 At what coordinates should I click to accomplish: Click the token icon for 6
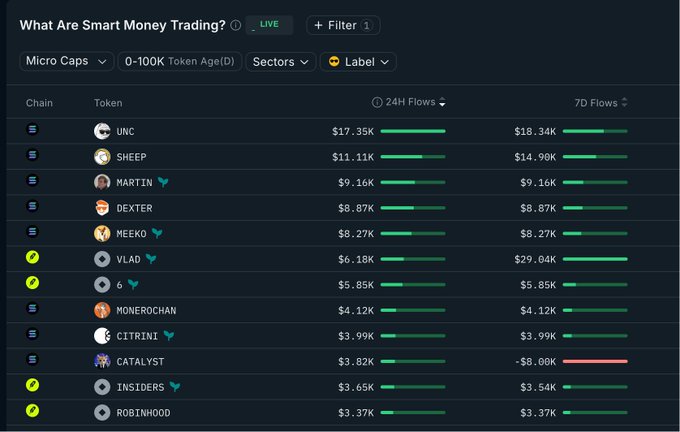pos(102,285)
